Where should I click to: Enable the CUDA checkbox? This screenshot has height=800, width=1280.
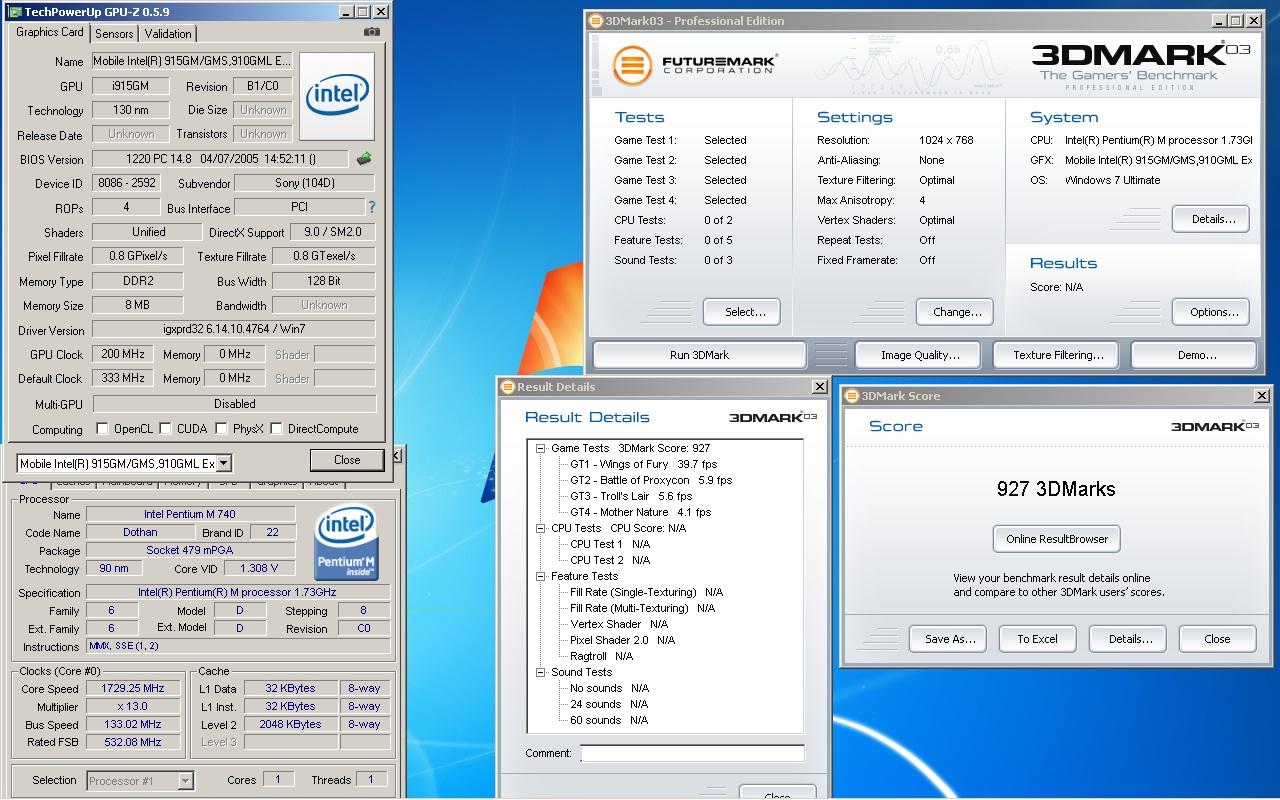click(166, 429)
